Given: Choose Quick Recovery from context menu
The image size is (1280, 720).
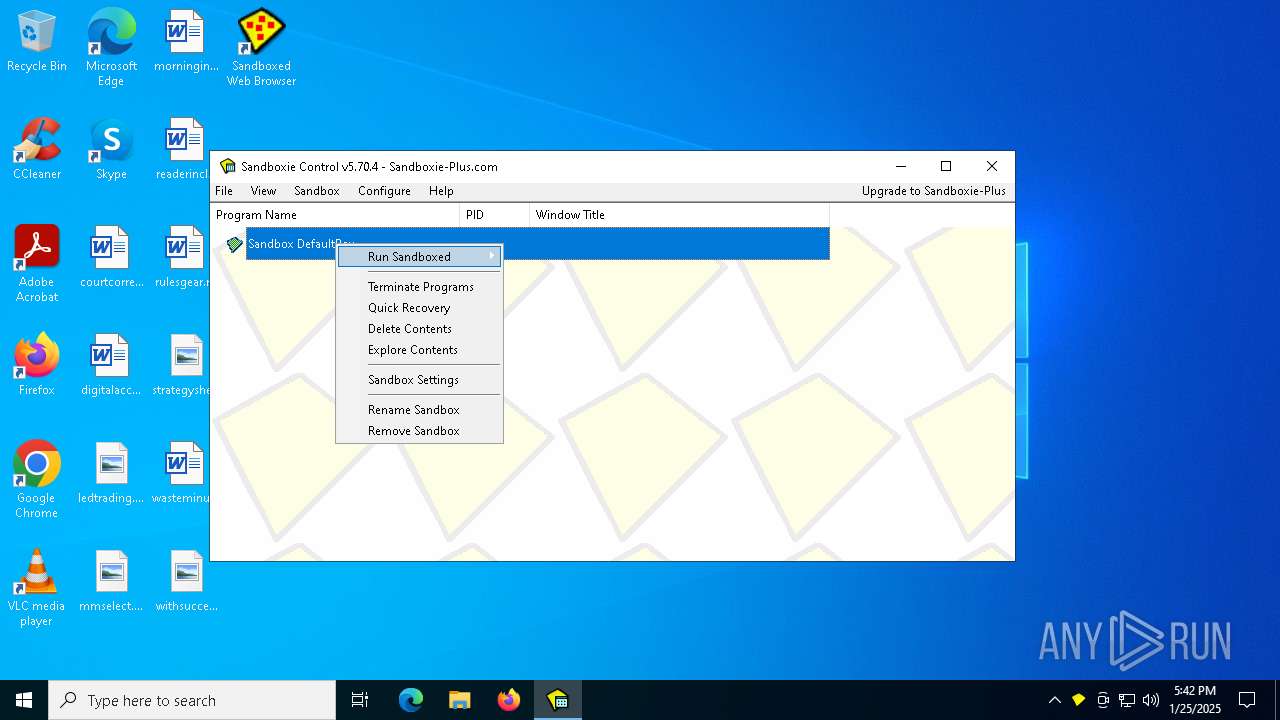Looking at the screenshot, I should tap(419, 308).
